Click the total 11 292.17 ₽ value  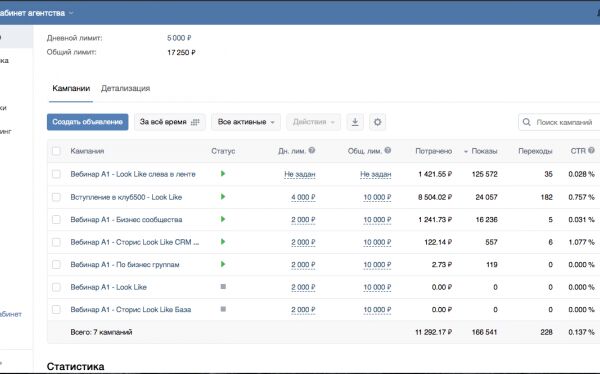point(434,332)
